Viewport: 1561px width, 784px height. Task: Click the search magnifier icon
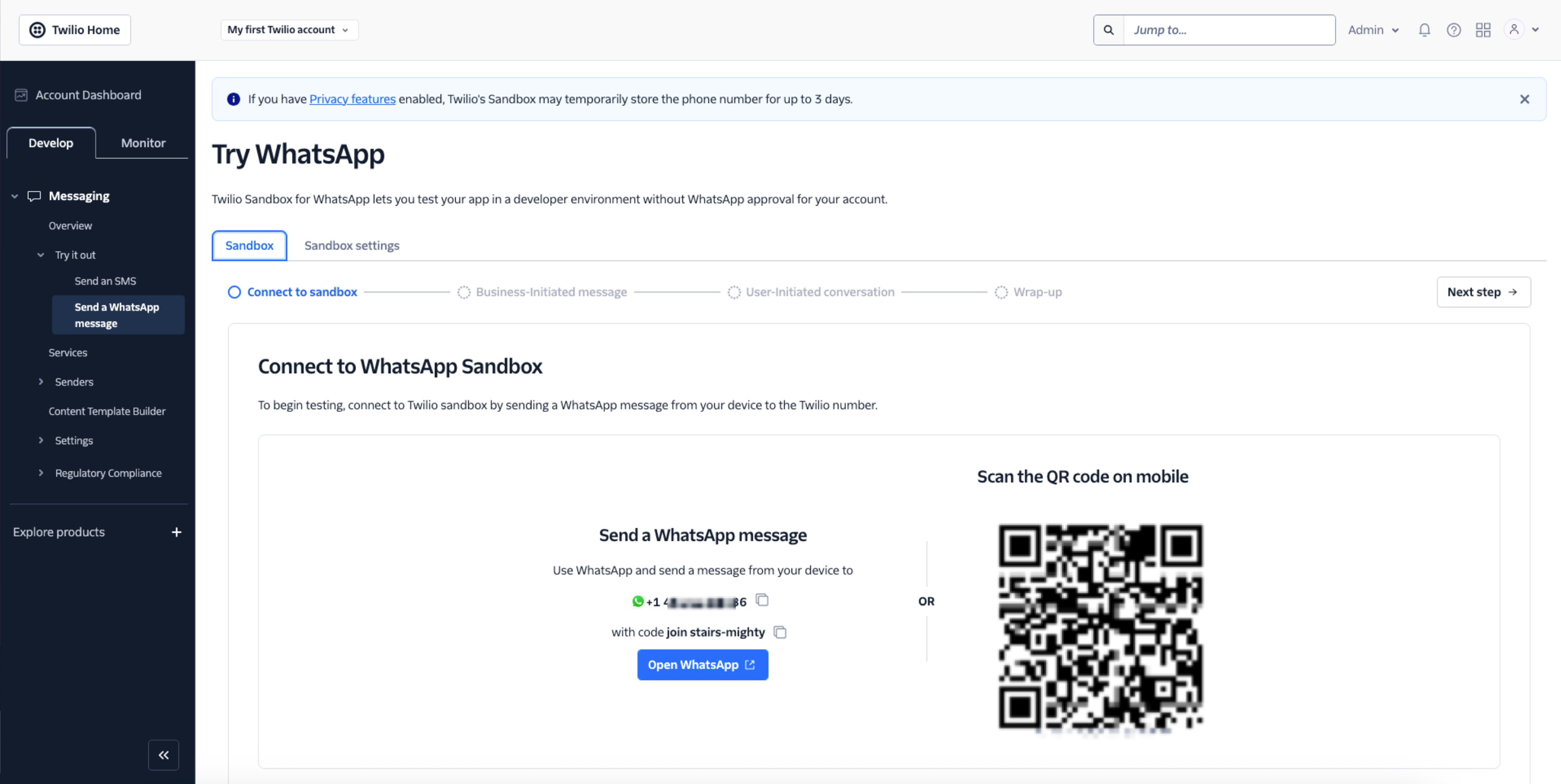(1108, 30)
